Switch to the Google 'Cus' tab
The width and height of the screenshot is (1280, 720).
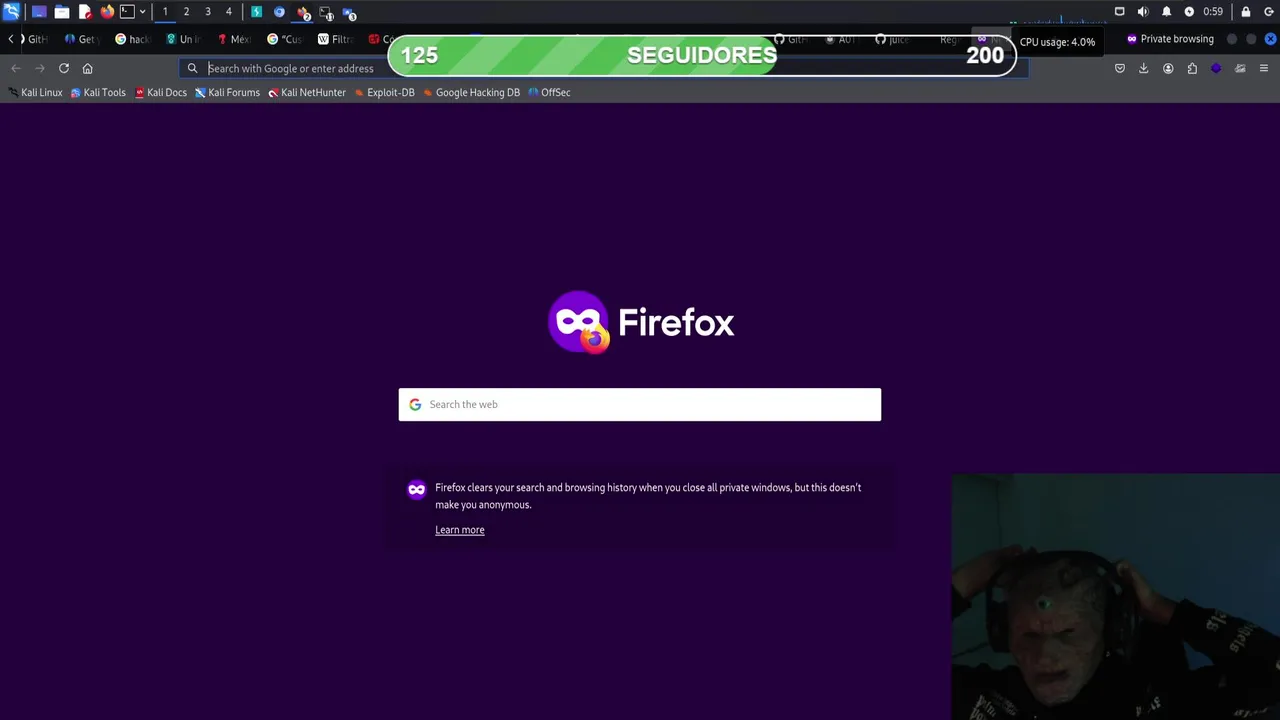[286, 39]
